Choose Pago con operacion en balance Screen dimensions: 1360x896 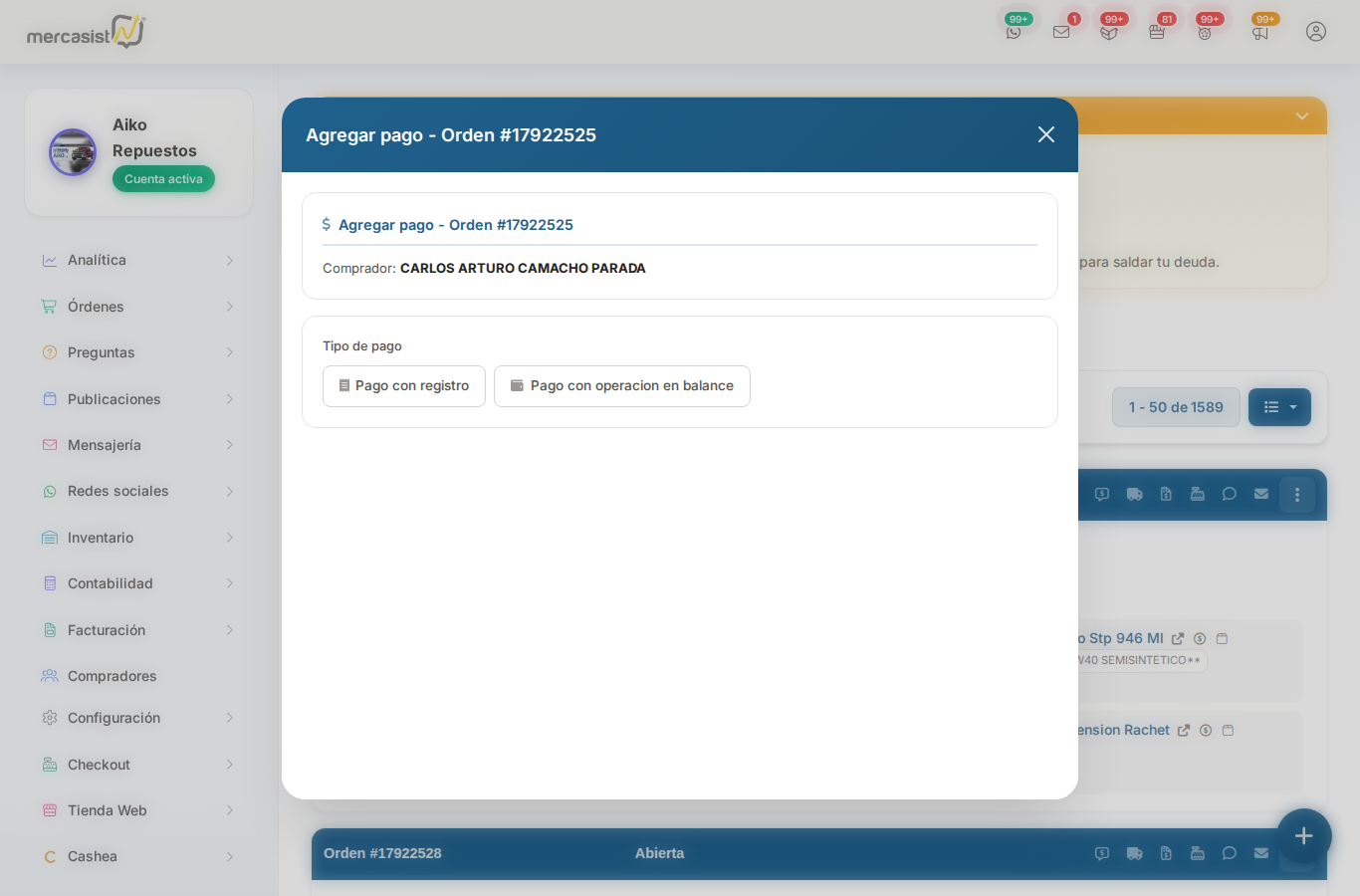coord(621,386)
